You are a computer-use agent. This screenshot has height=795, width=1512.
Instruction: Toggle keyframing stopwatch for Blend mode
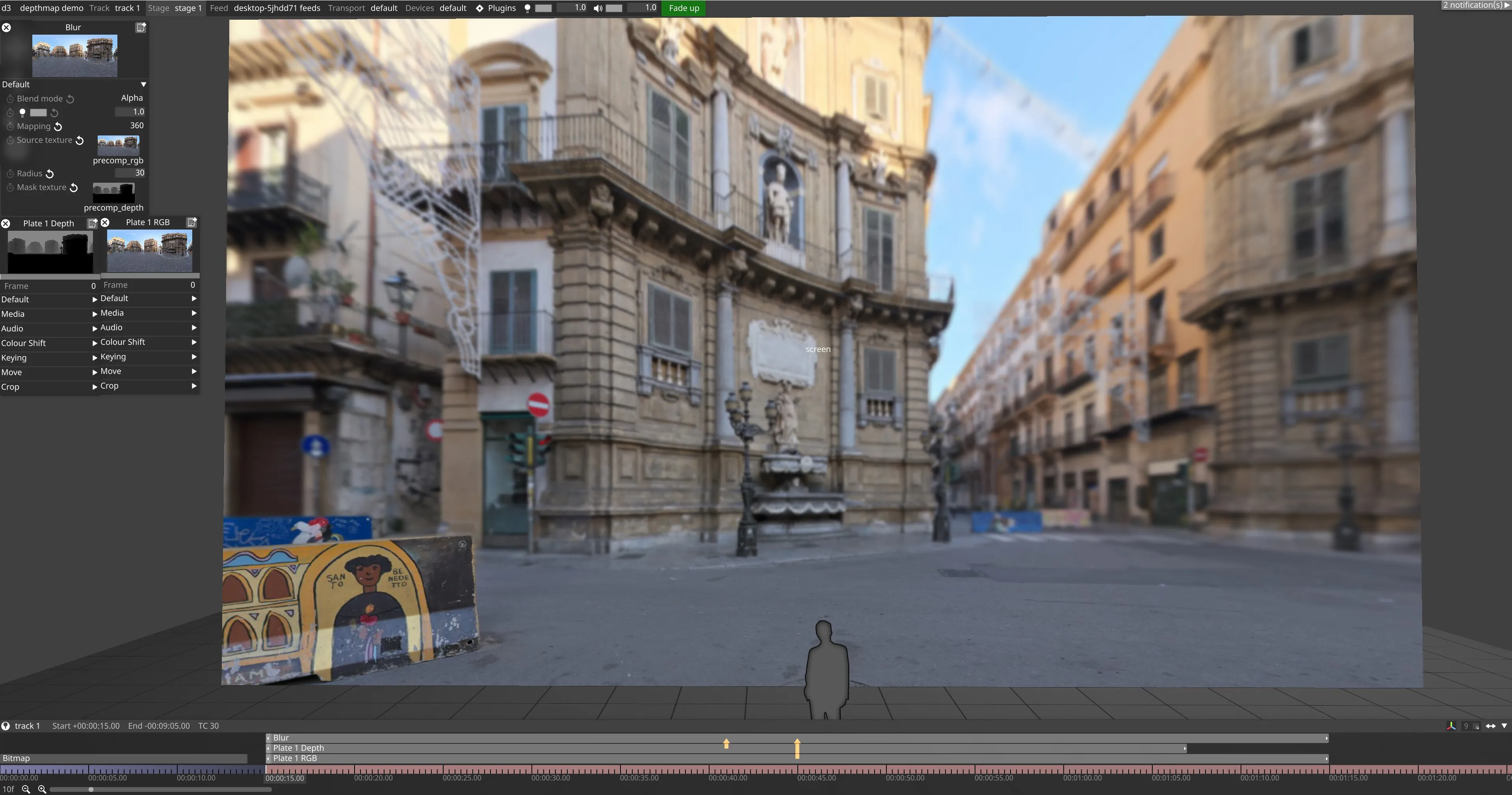click(x=10, y=98)
